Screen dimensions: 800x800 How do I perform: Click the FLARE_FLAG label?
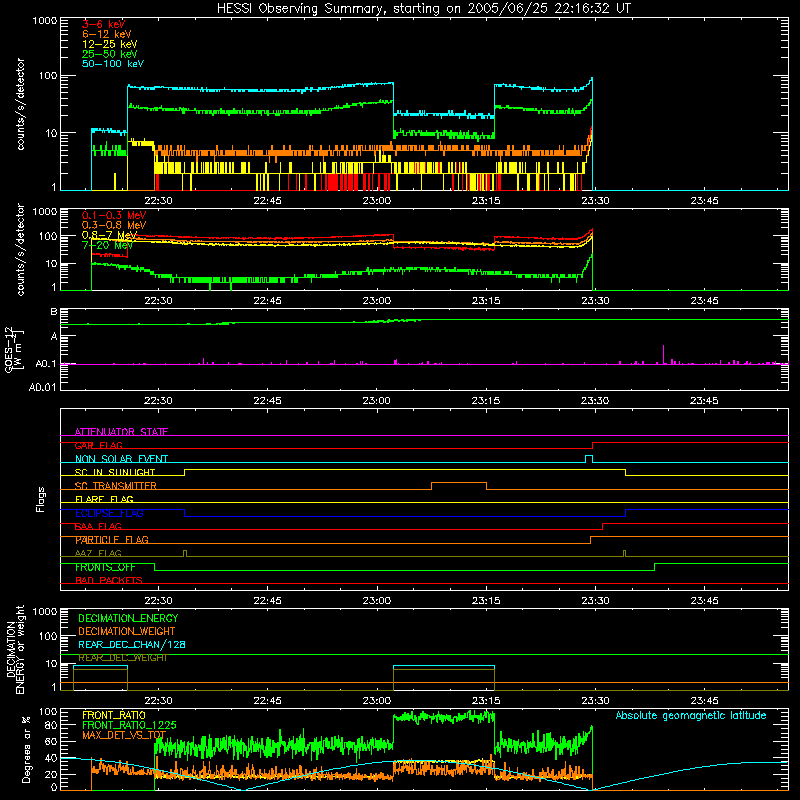click(x=104, y=499)
